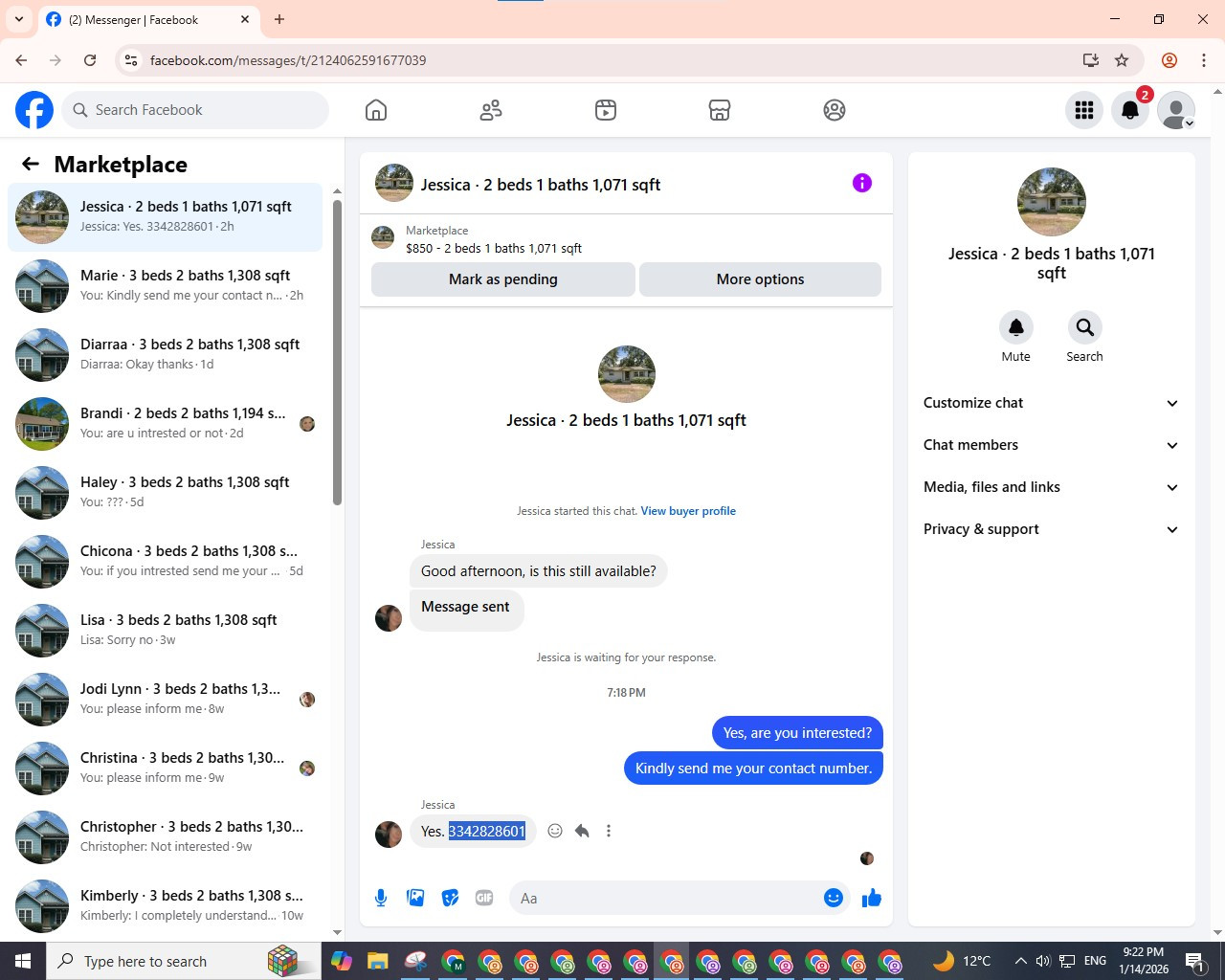Go back using the Marketplace back arrow

point(31,164)
